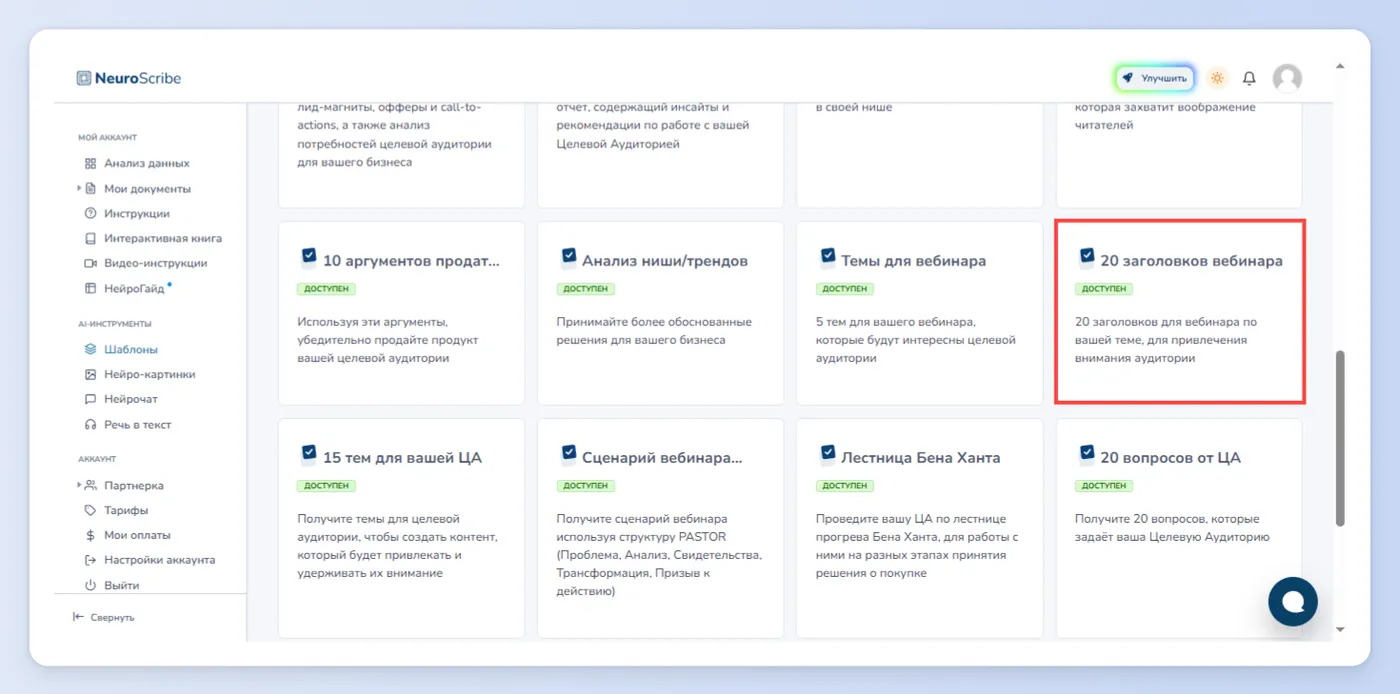Viewport: 1400px width, 694px height.
Task: Click the Улучшить upgrade button
Action: [x=1155, y=78]
